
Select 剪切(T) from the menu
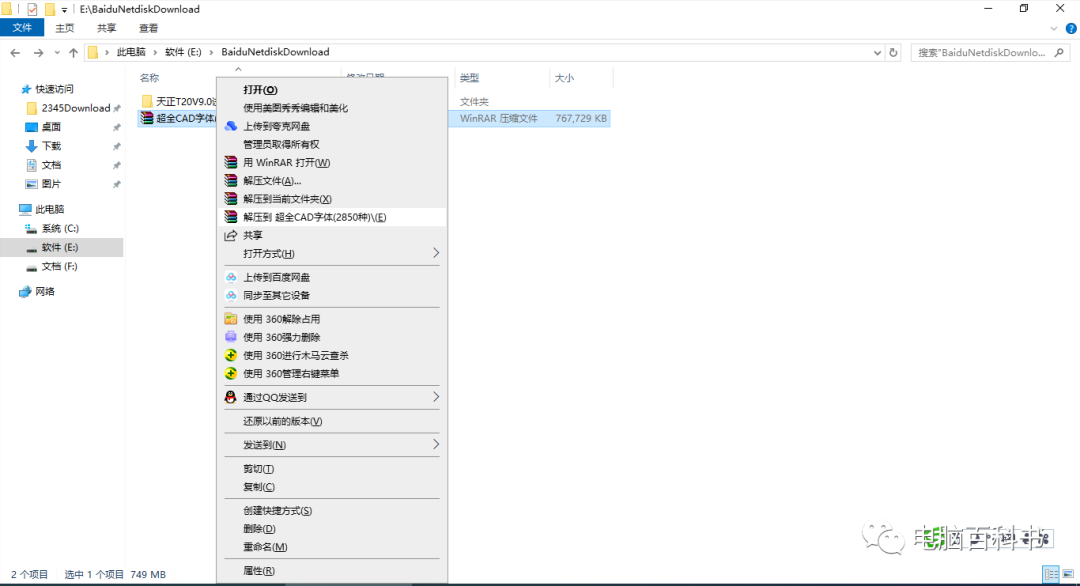[332, 469]
